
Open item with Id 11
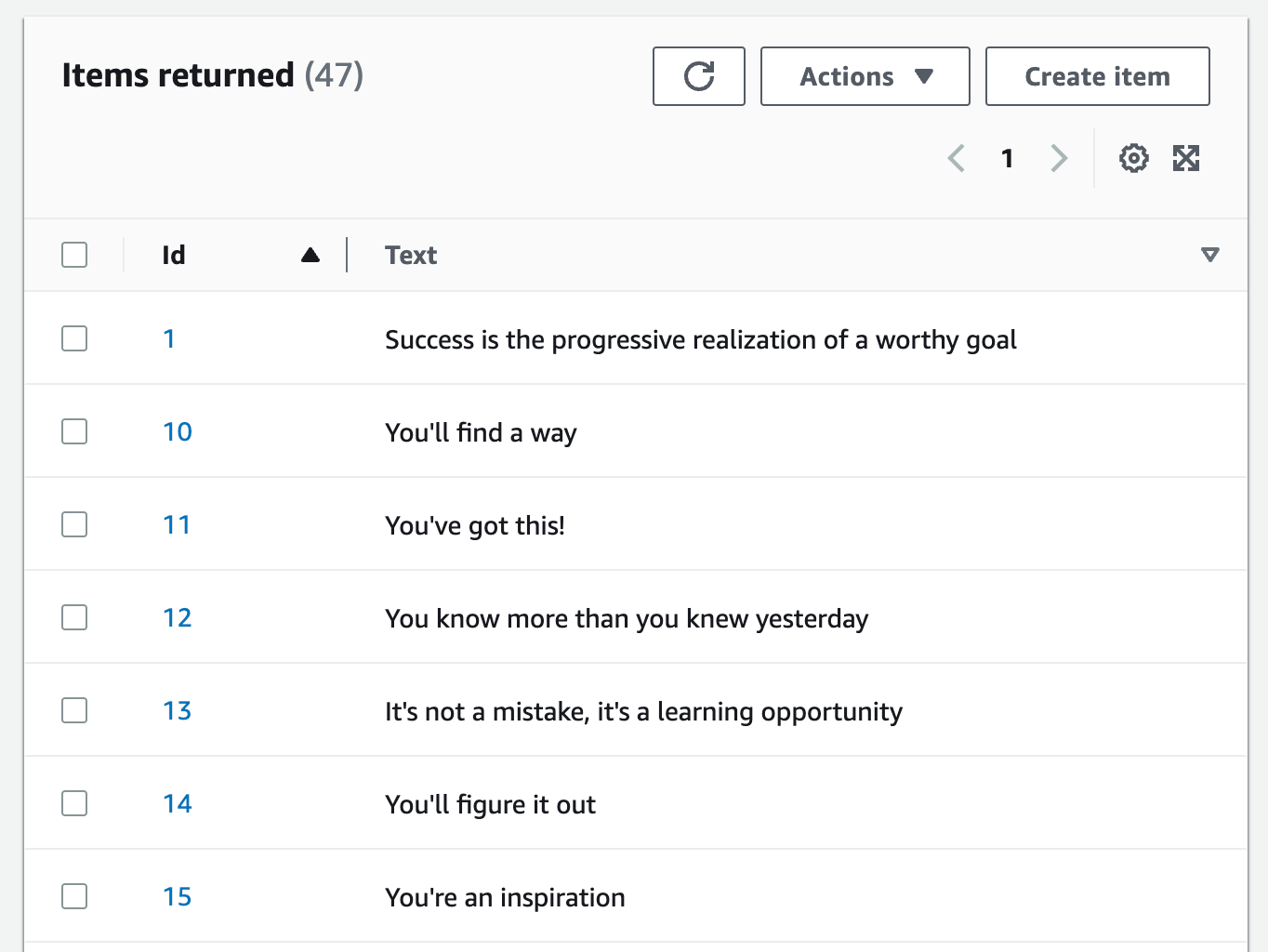click(177, 525)
